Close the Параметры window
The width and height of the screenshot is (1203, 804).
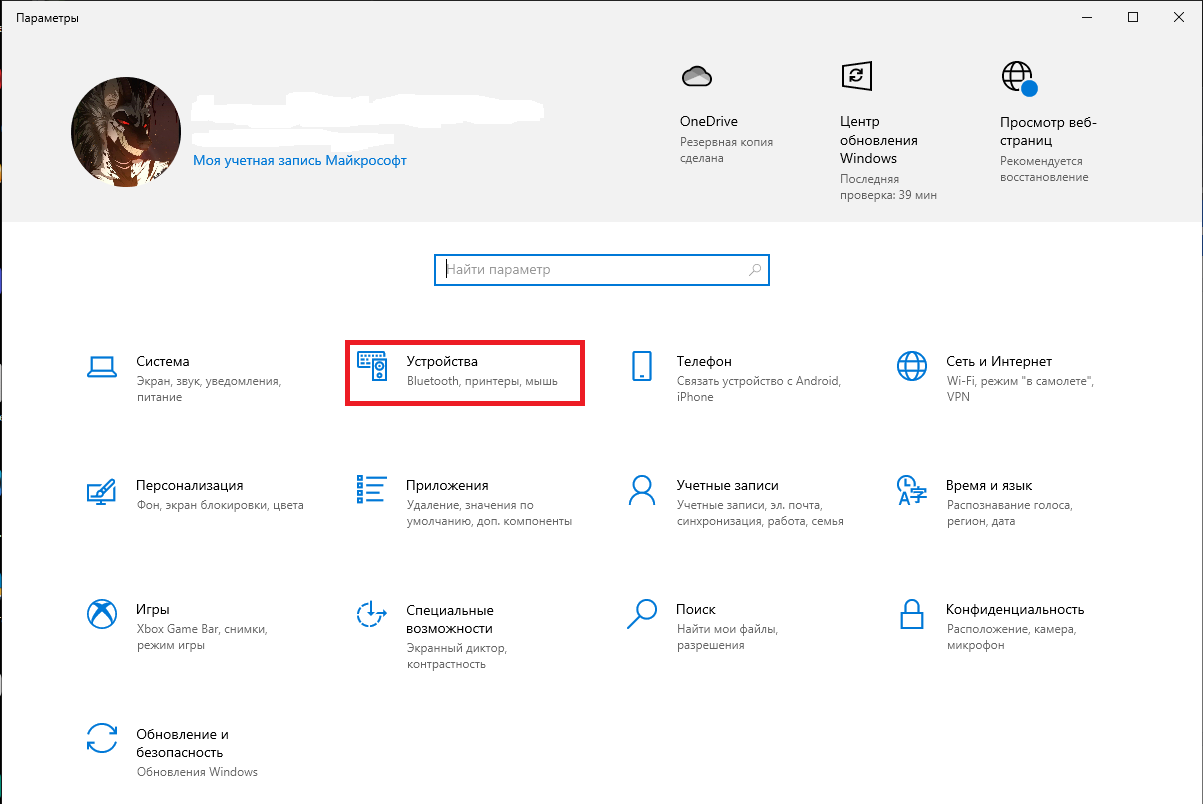[1179, 17]
